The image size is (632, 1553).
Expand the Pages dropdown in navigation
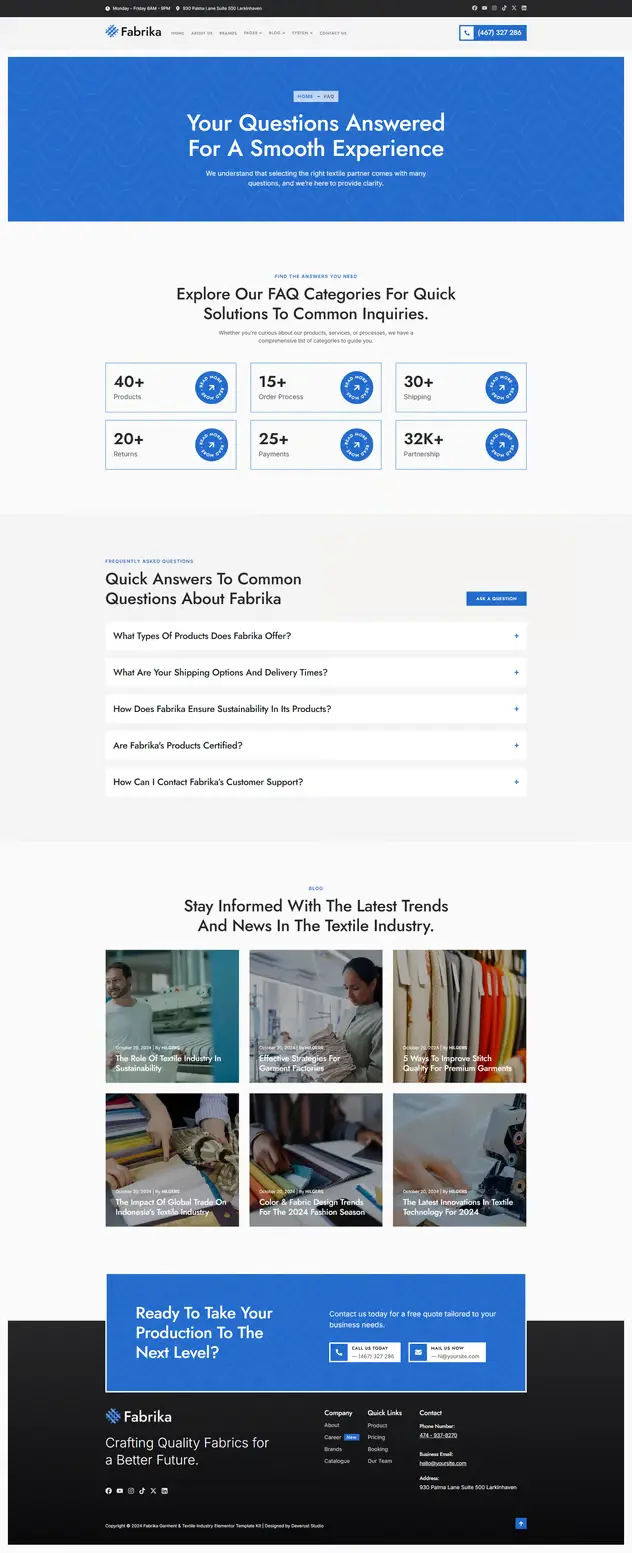(253, 33)
